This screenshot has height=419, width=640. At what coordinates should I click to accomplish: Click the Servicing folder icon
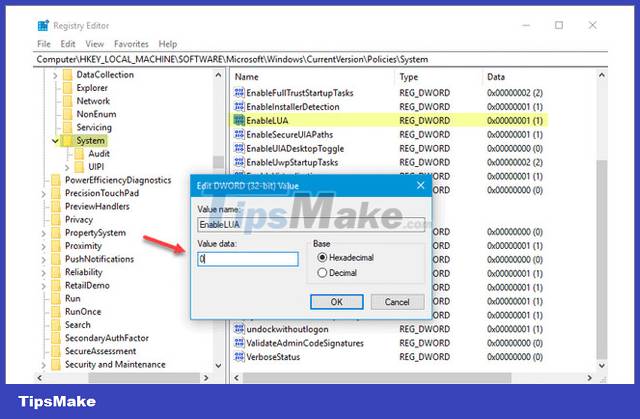[68, 127]
